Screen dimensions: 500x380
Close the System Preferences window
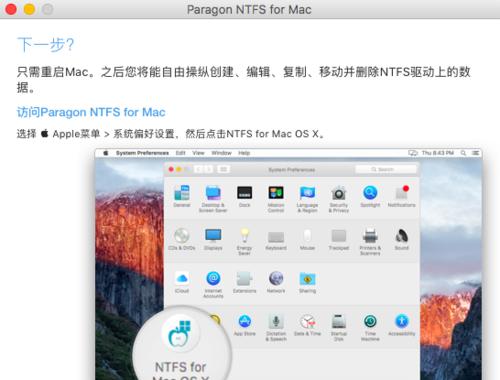171,169
